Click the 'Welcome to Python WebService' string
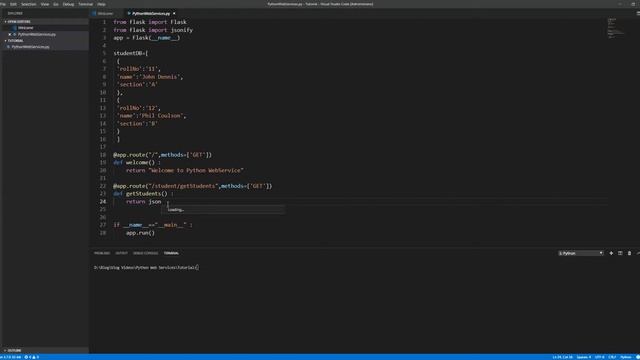Viewport: 640px width, 360px height. coord(196,170)
